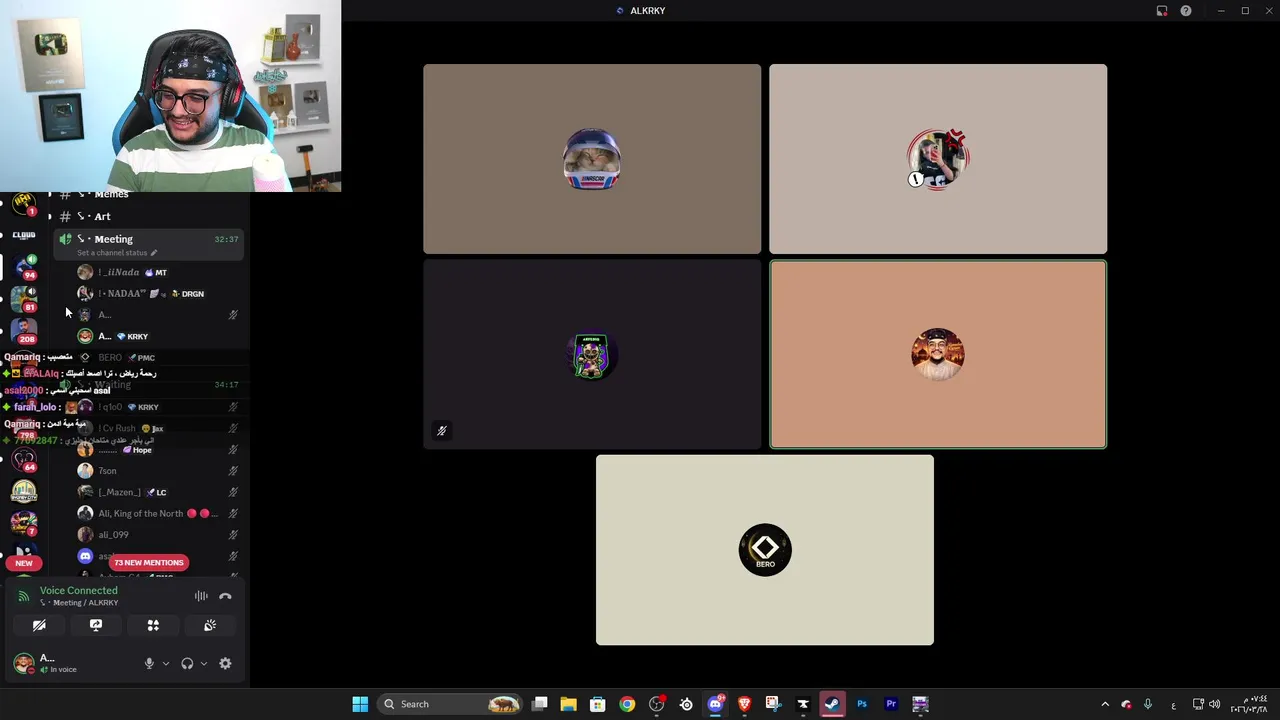Image resolution: width=1280 pixels, height=720 pixels.
Task: Open the Voice Connected connection info
Action: coord(78,590)
